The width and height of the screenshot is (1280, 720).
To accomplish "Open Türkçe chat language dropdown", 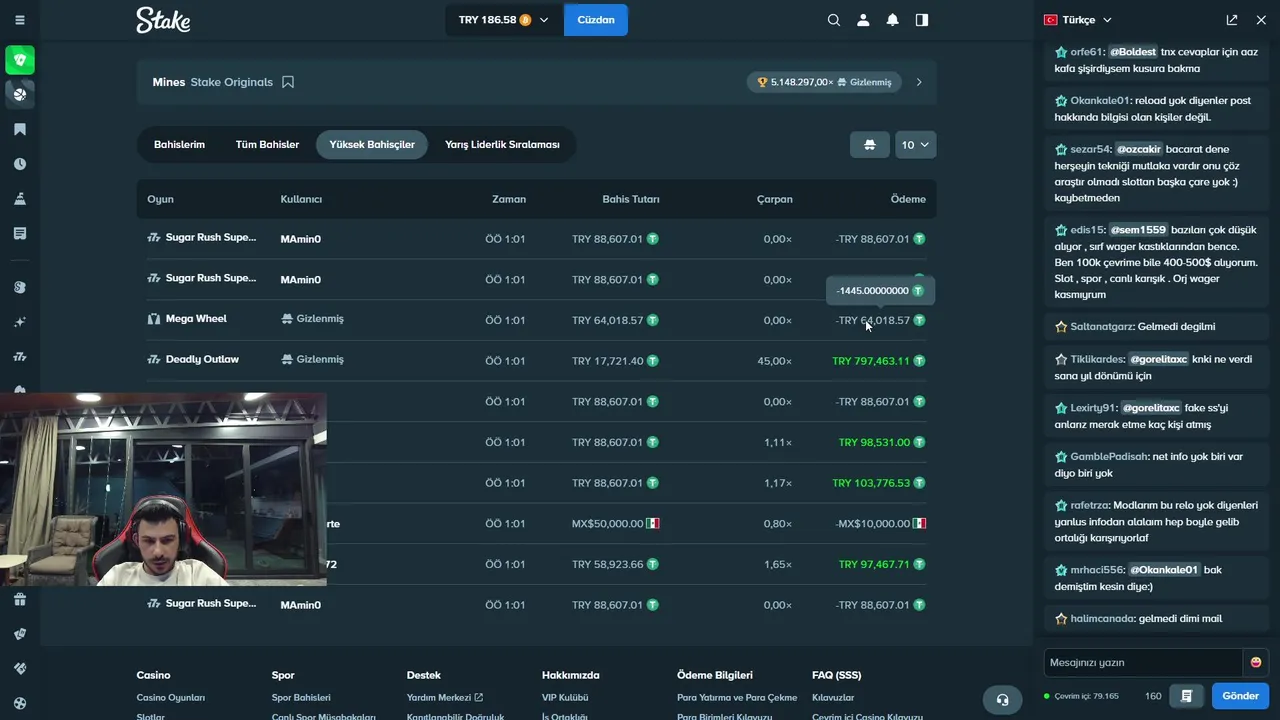I will click(1078, 20).
